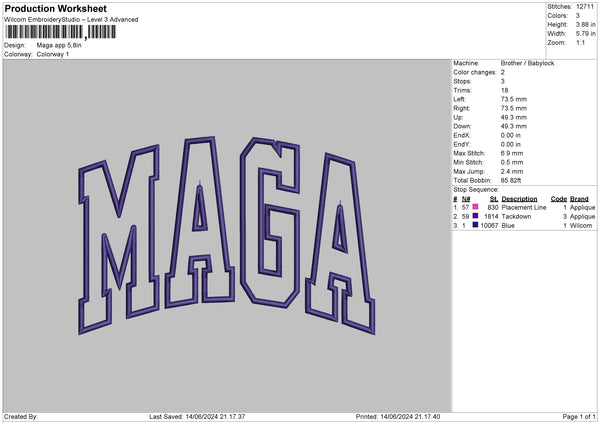Click the 'N#' column header

click(466, 199)
